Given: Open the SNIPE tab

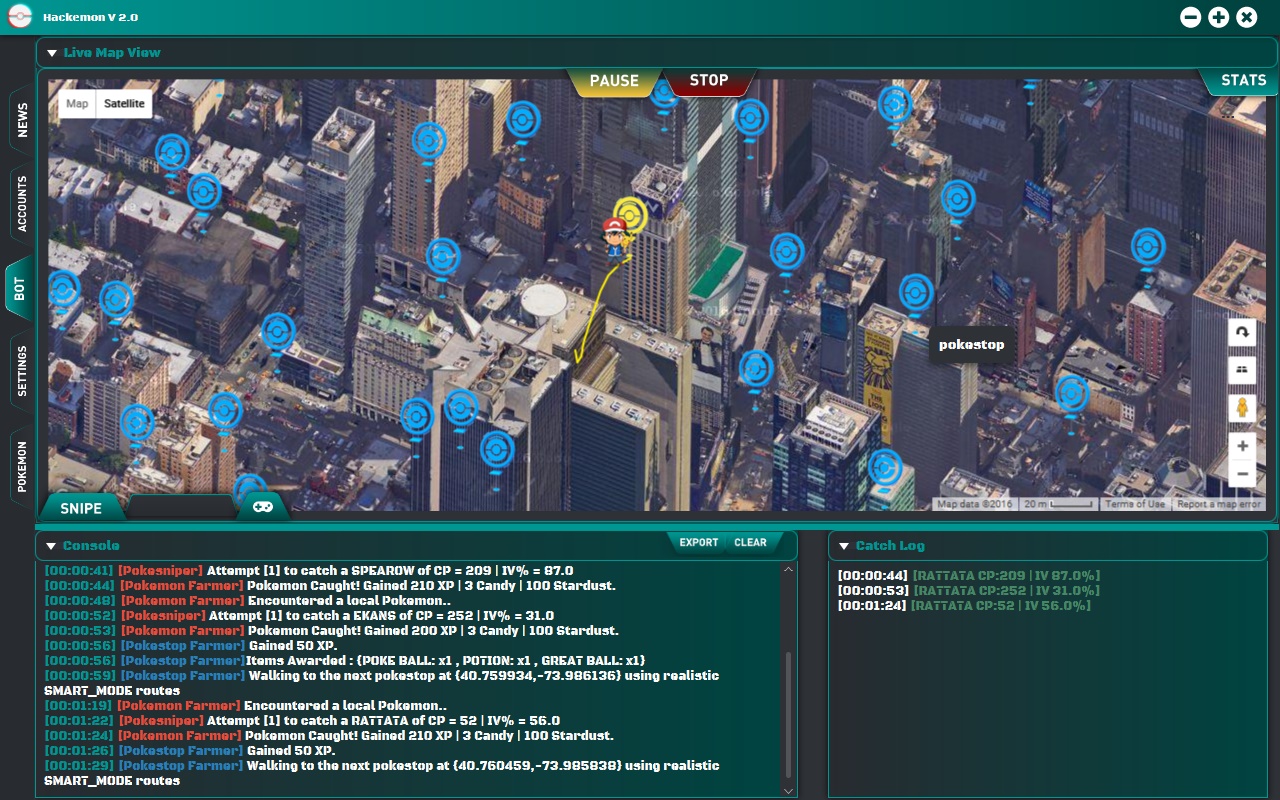Looking at the screenshot, I should tap(81, 508).
